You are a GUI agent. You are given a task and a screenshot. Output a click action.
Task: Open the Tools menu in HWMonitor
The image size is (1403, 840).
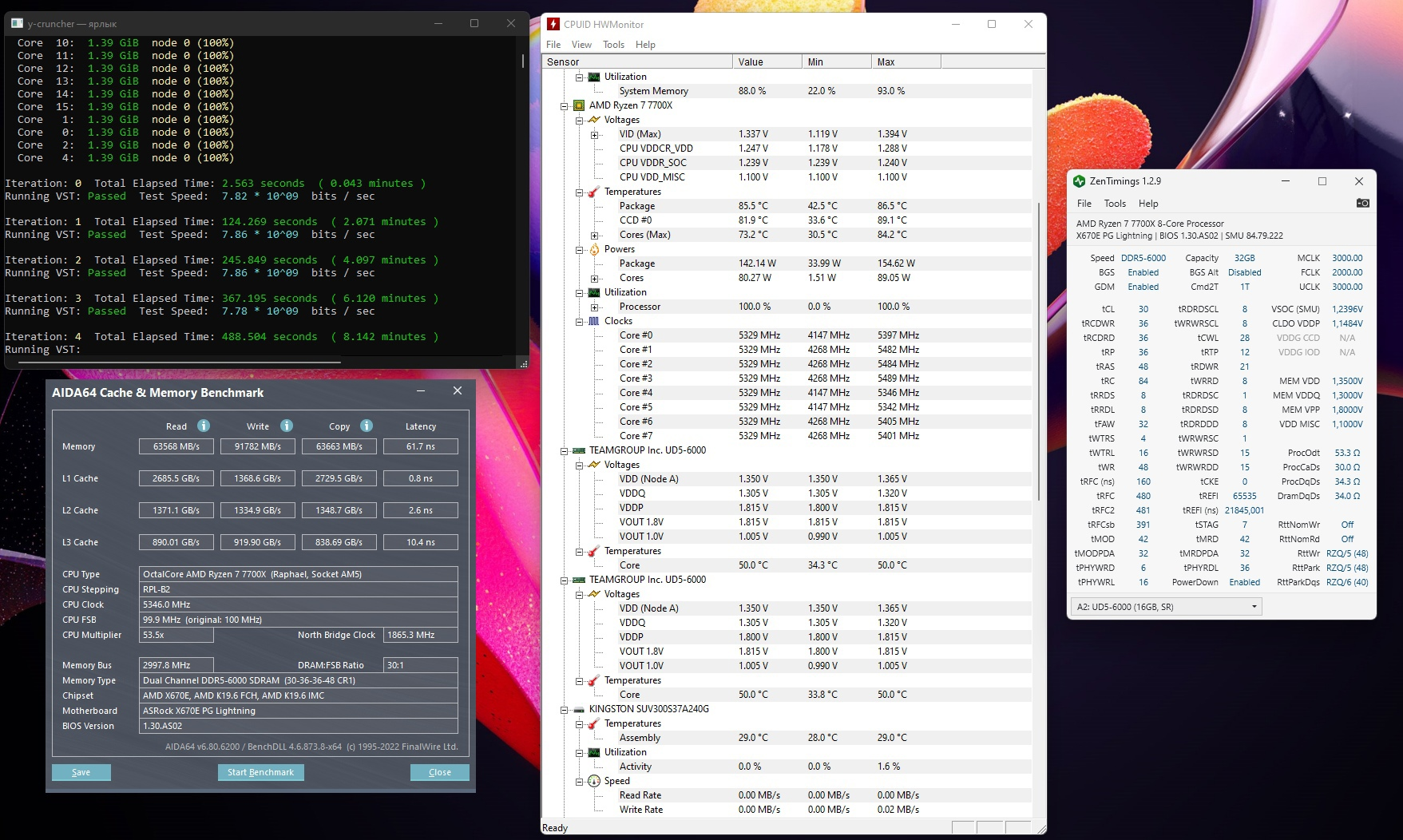(613, 45)
